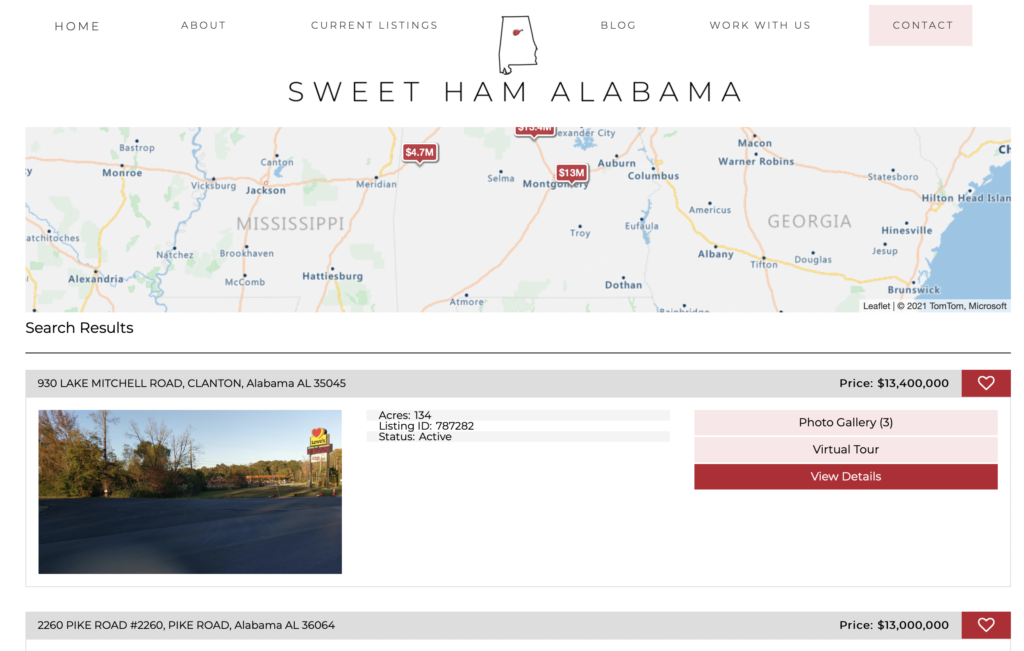Image resolution: width=1024 pixels, height=651 pixels.
Task: Click the 2260 Pike Road address header
Action: pyautogui.click(x=186, y=625)
